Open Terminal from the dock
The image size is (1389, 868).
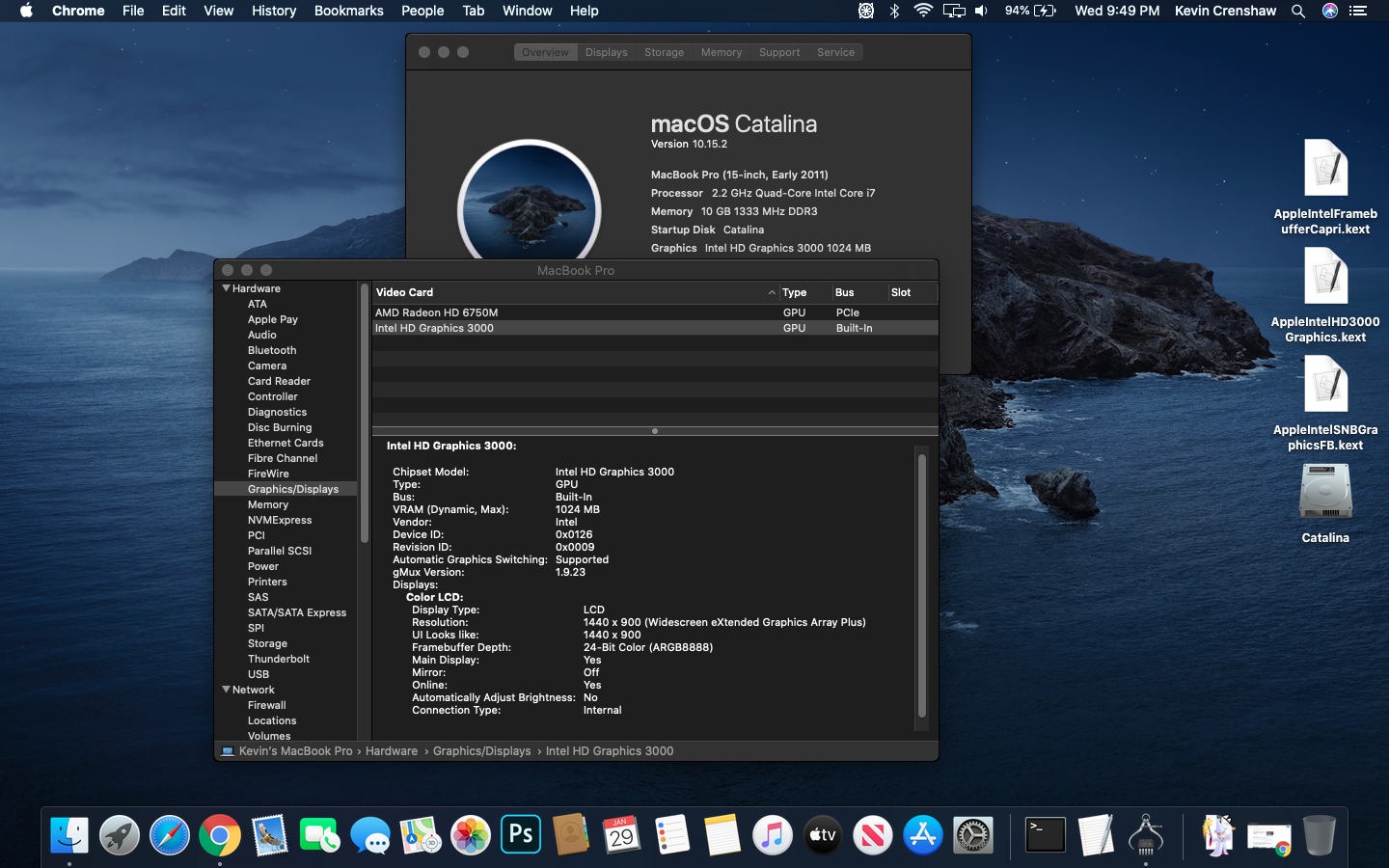(1046, 835)
